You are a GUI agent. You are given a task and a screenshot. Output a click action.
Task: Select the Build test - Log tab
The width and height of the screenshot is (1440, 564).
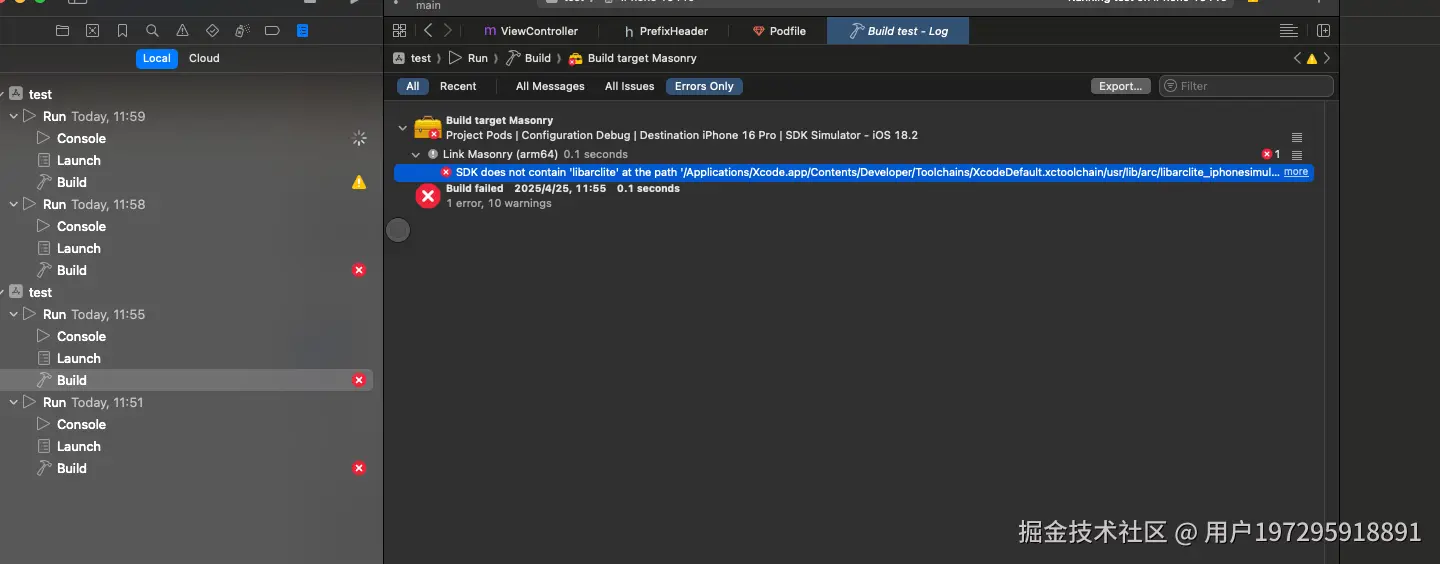point(898,31)
